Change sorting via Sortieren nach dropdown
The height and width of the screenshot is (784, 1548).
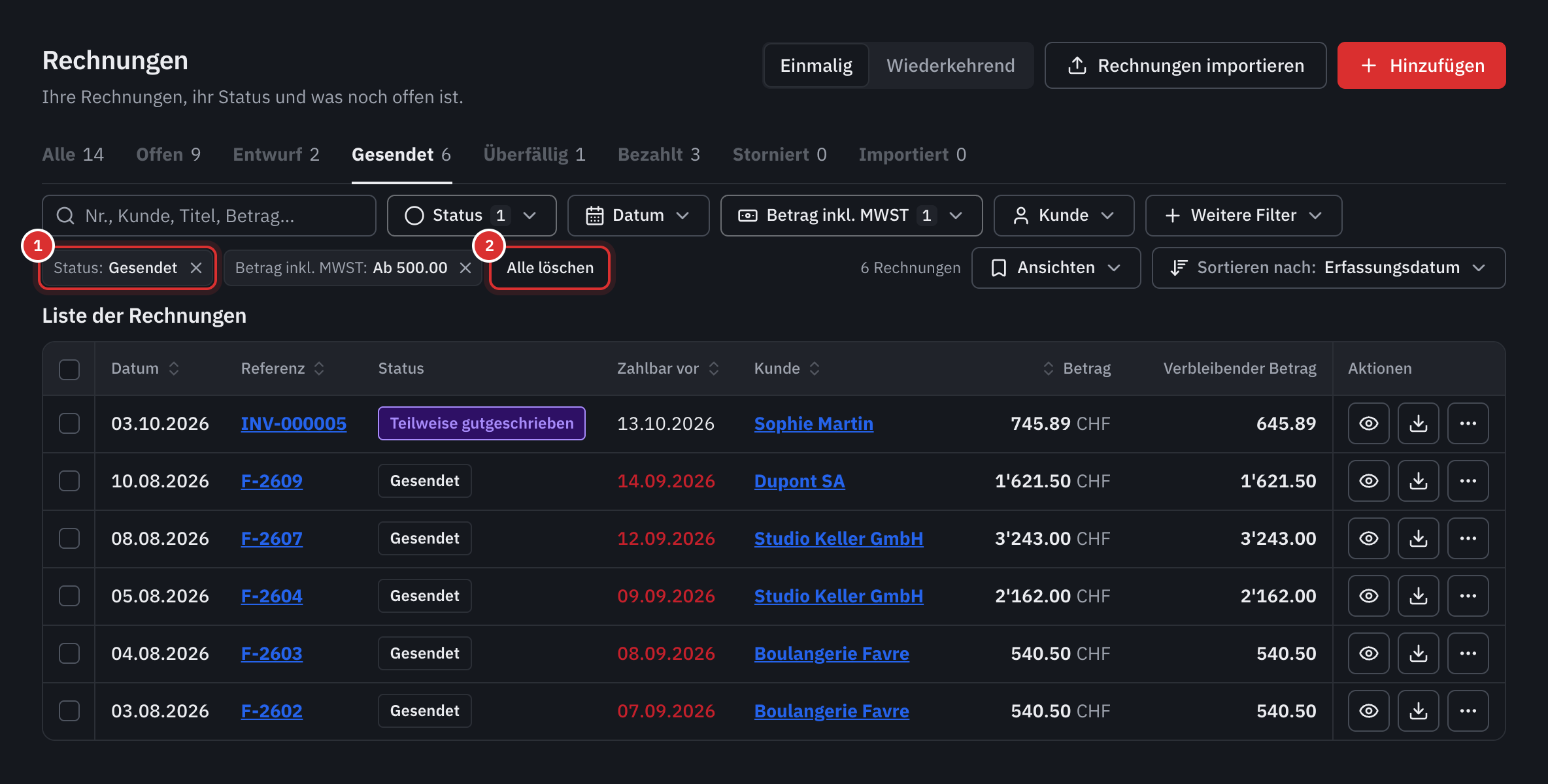point(1328,268)
